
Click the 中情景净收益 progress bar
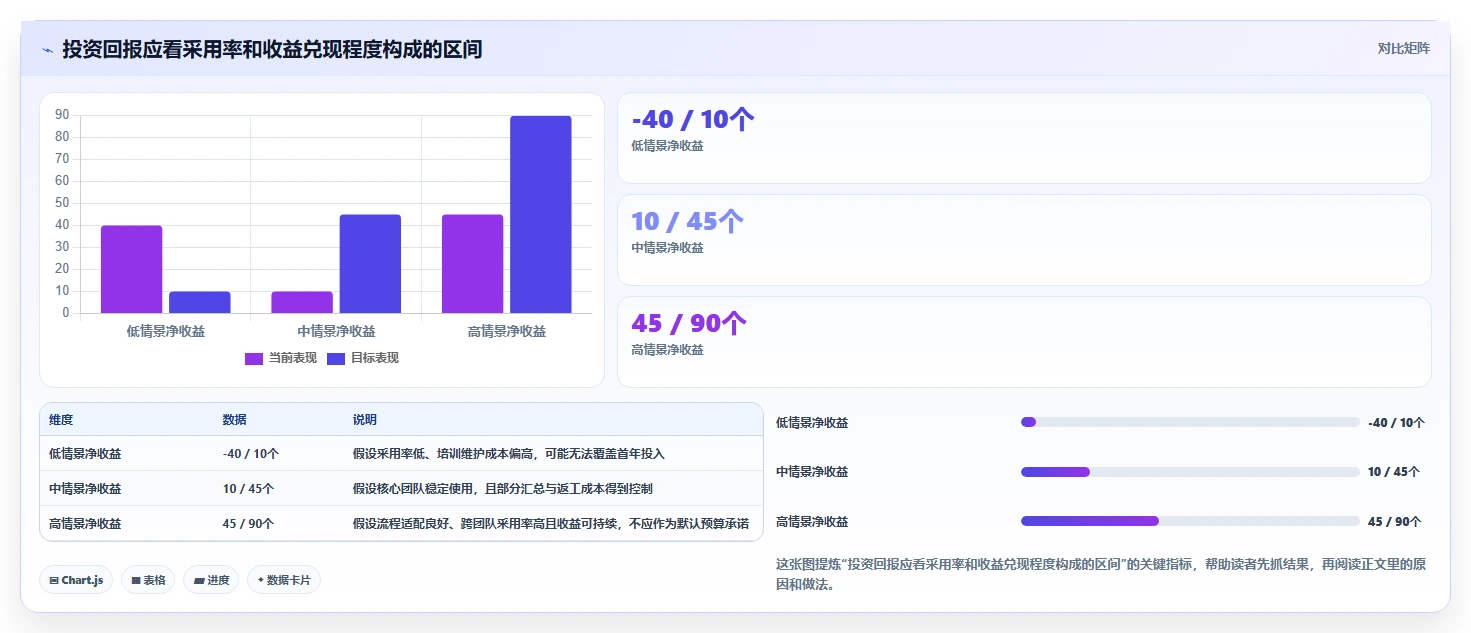[1190, 472]
